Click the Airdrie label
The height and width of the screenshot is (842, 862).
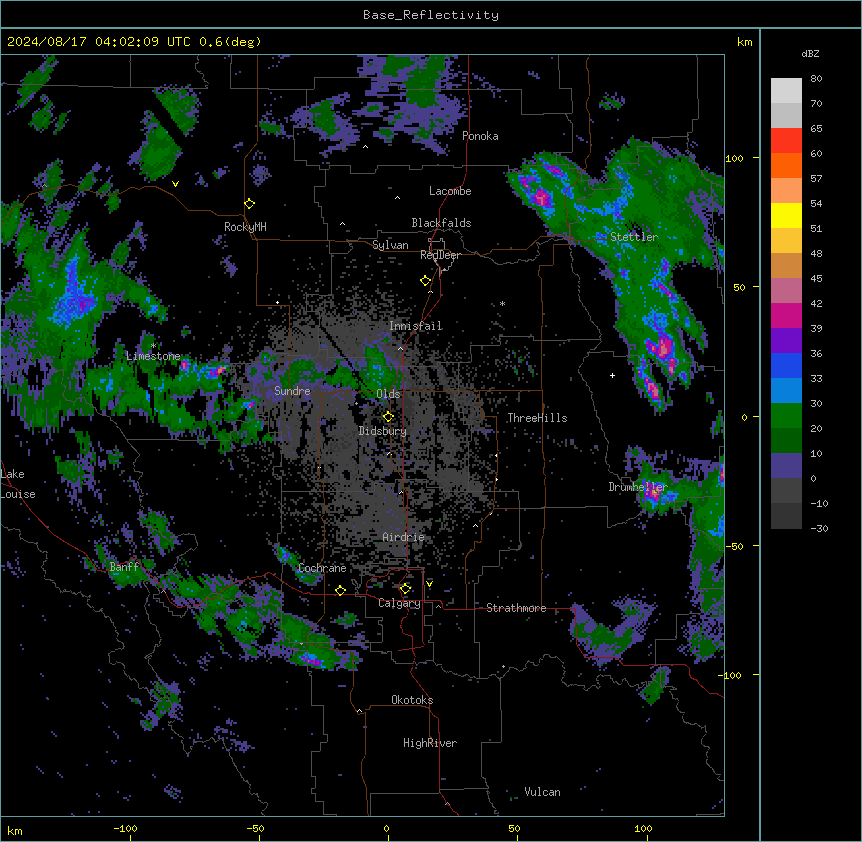coord(404,537)
